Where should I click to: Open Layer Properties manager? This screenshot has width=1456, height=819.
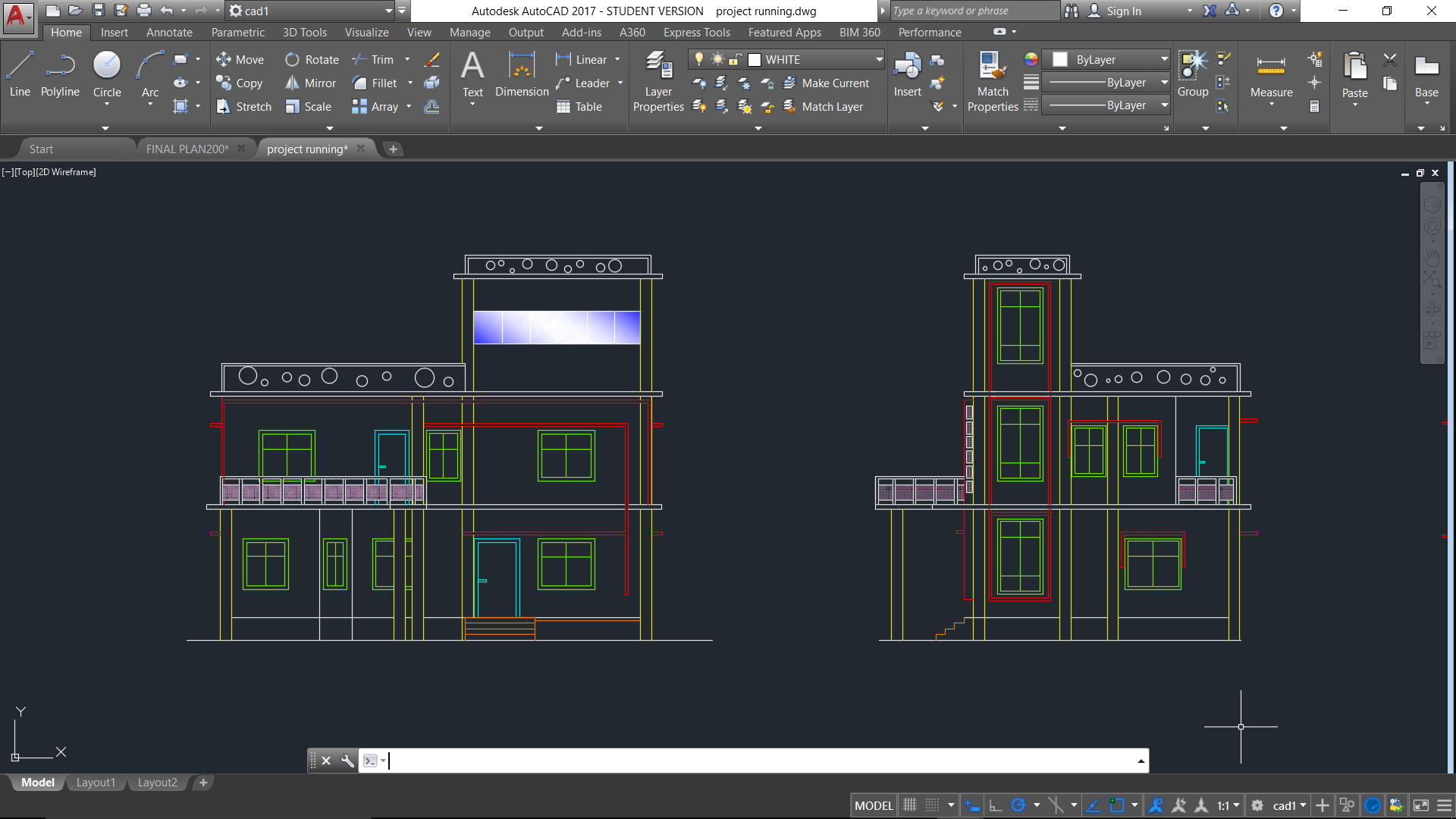658,82
